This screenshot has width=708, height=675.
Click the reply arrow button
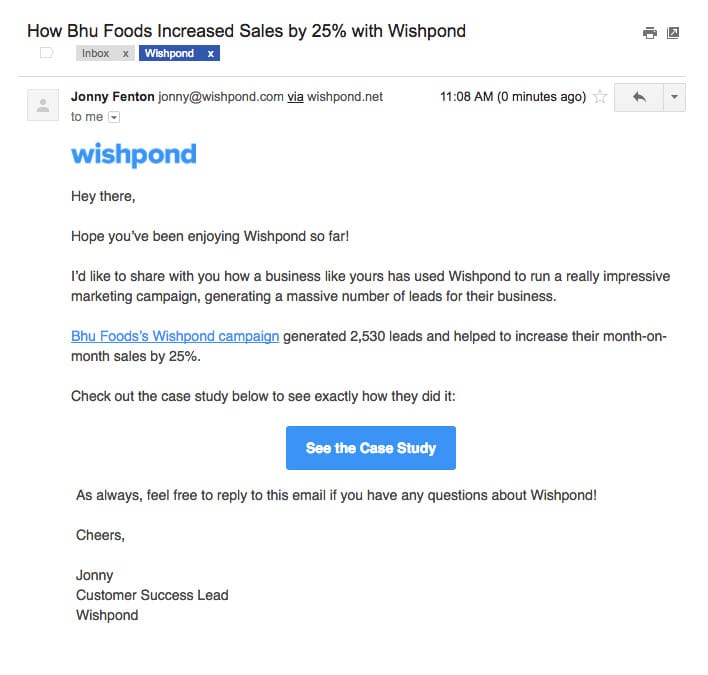pyautogui.click(x=638, y=97)
